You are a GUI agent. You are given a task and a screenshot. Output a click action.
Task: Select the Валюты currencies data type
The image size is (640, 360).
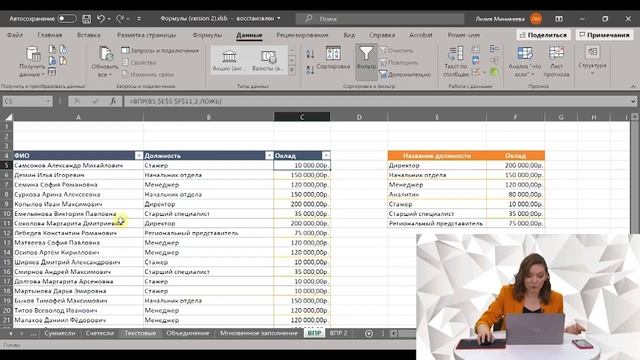click(x=268, y=60)
